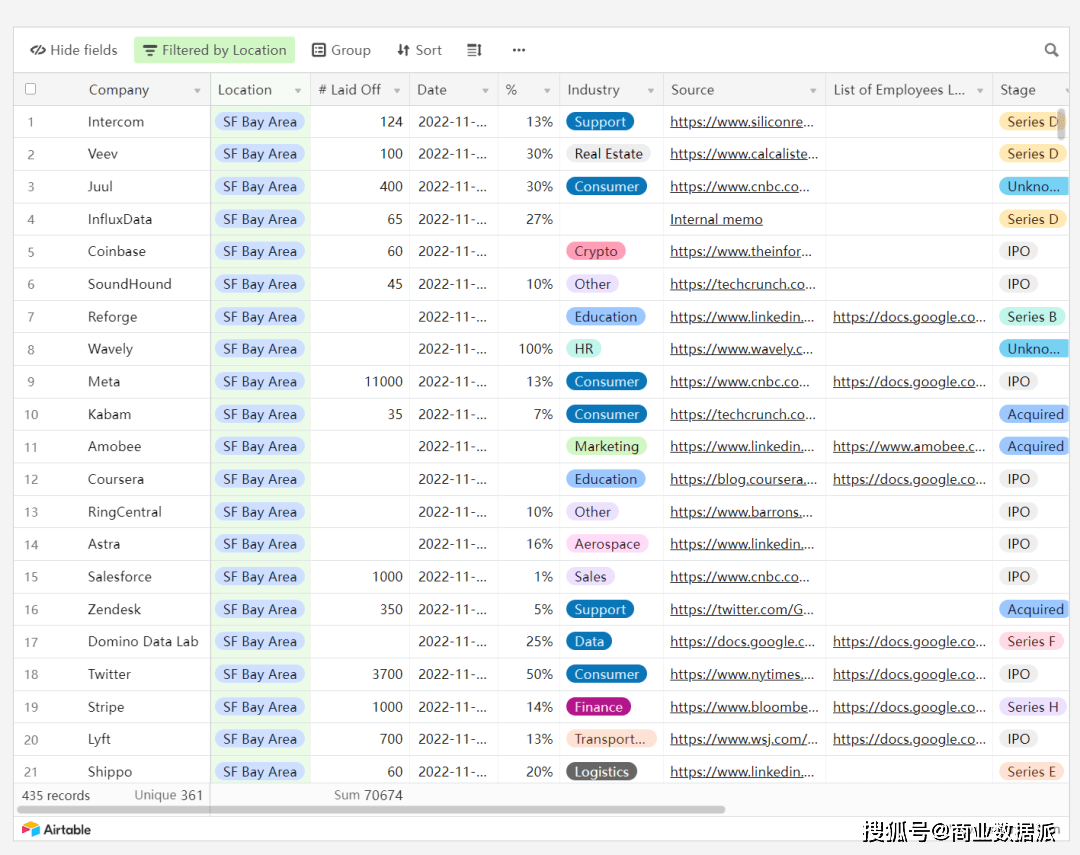
Task: Click the Real Estate tag in Veev's row
Action: click(609, 154)
